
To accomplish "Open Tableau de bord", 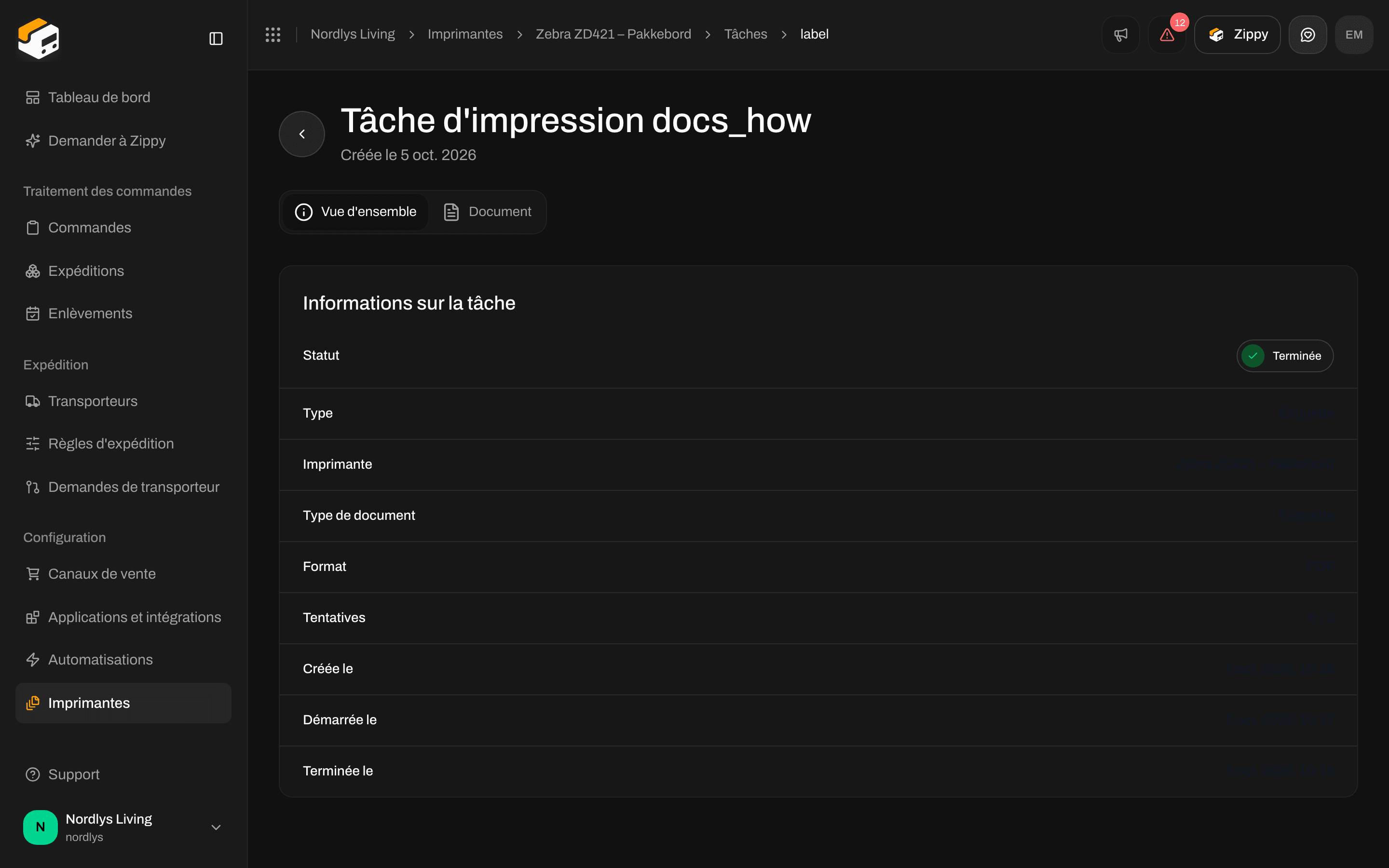I will coord(123,97).
